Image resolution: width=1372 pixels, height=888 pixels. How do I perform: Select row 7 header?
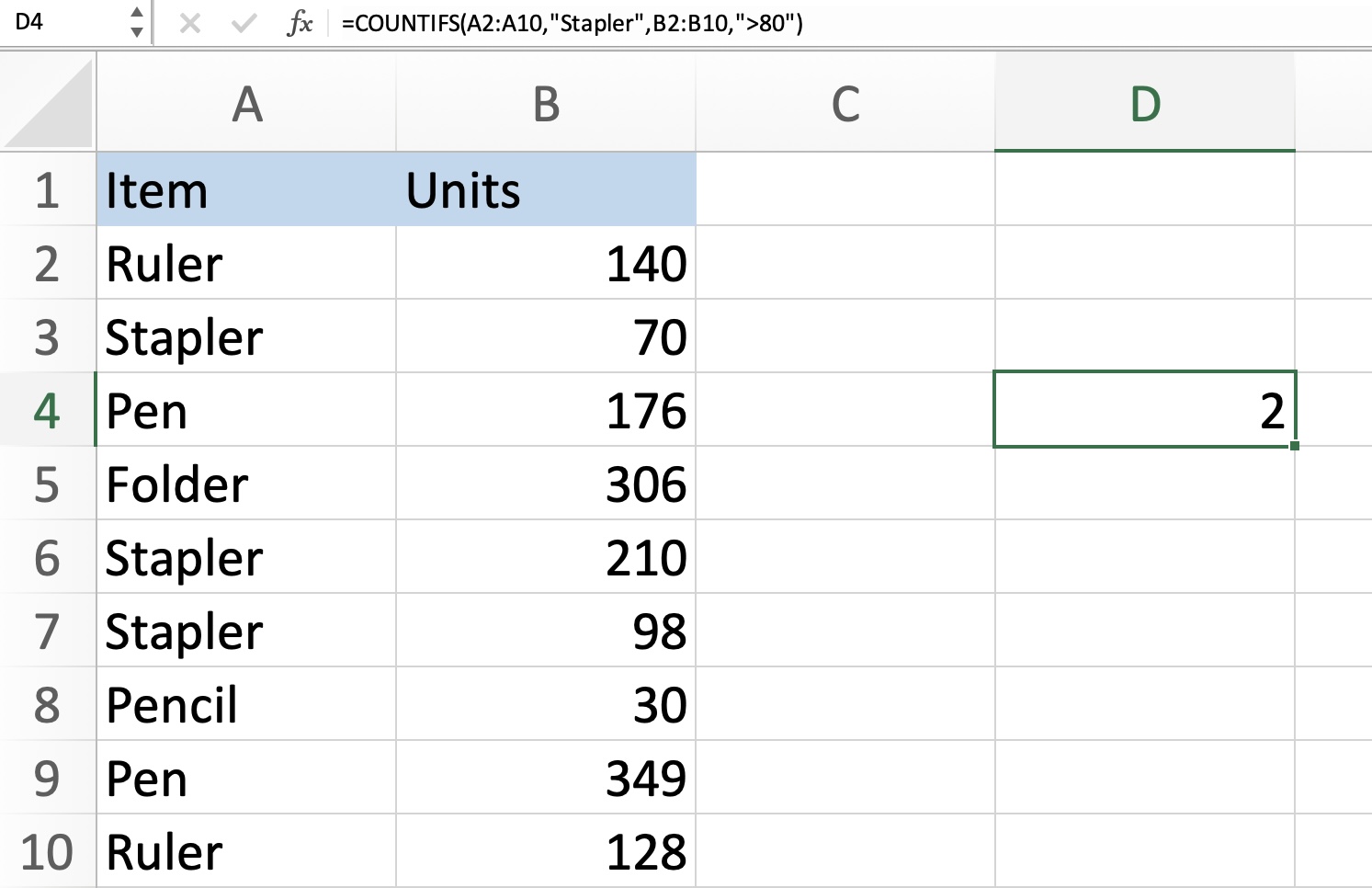click(x=48, y=631)
